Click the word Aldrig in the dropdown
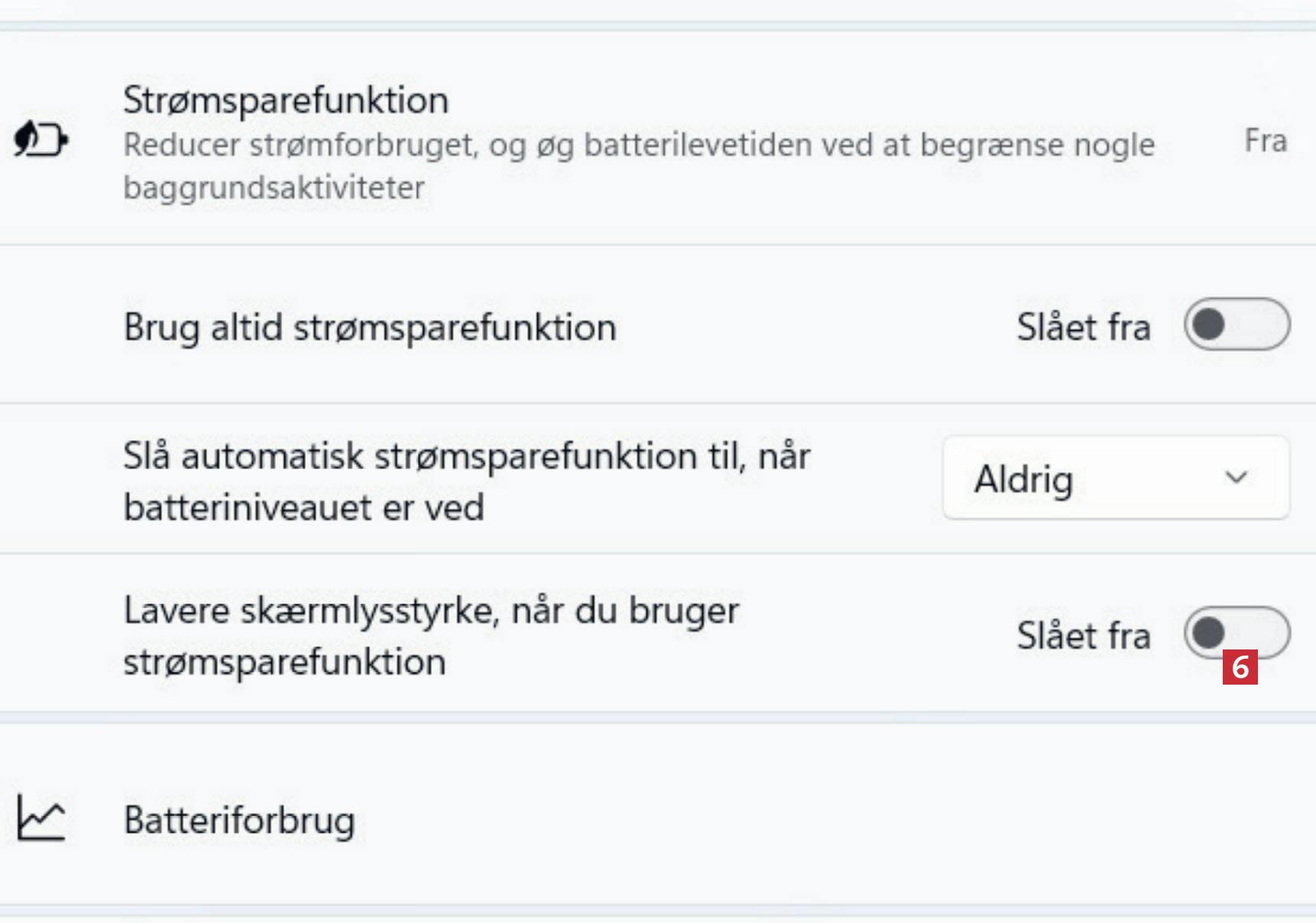This screenshot has width=1316, height=923. pos(1023,480)
